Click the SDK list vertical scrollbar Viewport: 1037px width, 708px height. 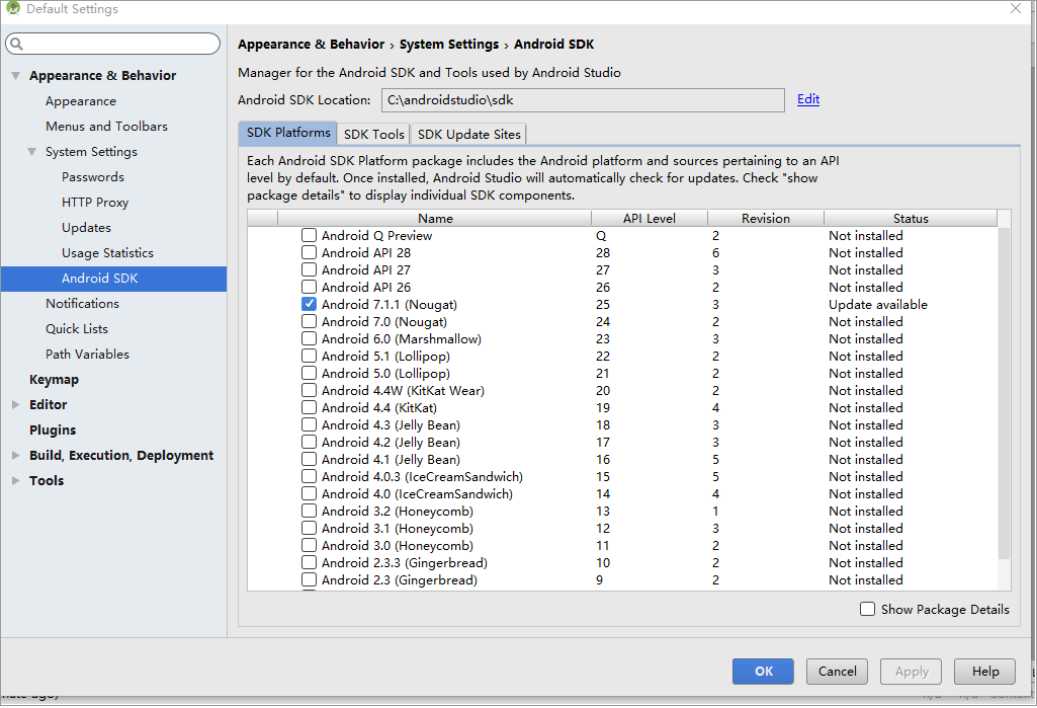[1004, 393]
